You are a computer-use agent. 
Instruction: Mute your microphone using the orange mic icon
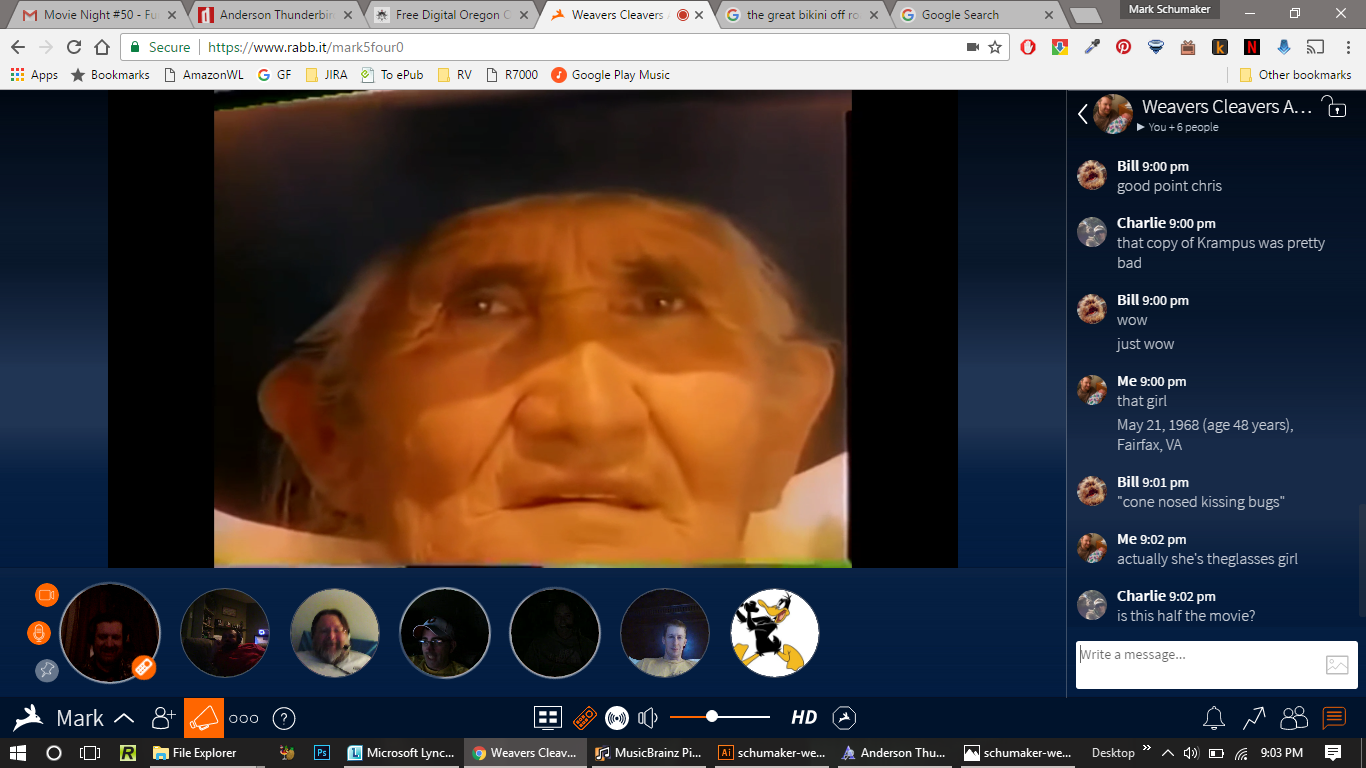tap(39, 633)
